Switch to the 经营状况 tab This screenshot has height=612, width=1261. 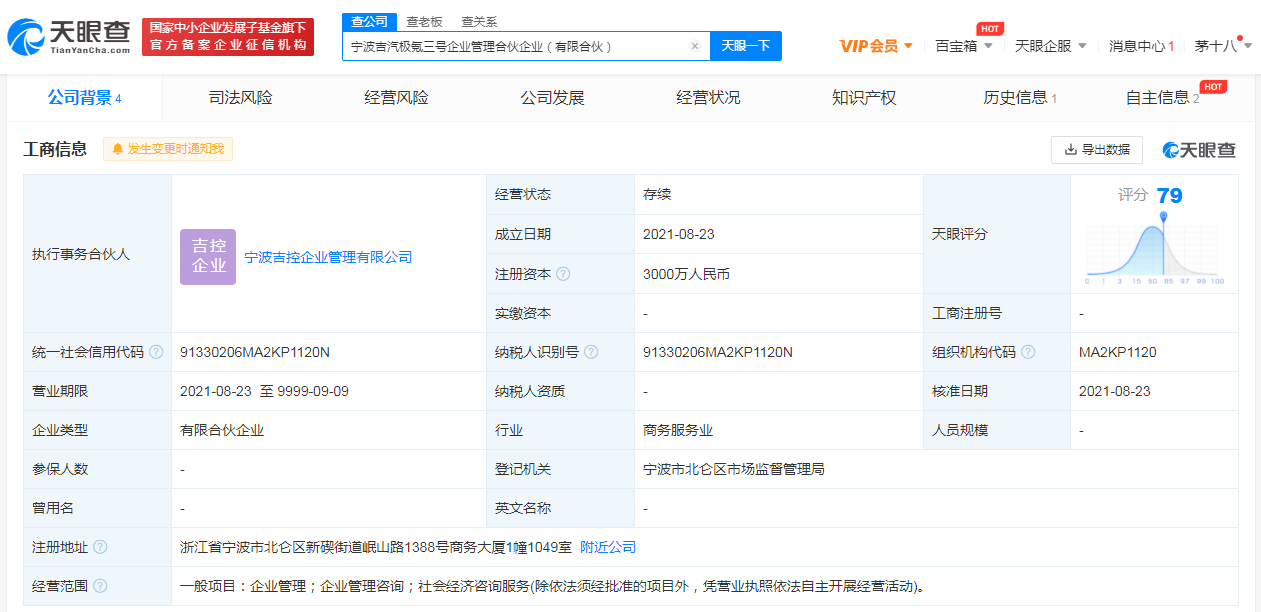click(x=708, y=98)
